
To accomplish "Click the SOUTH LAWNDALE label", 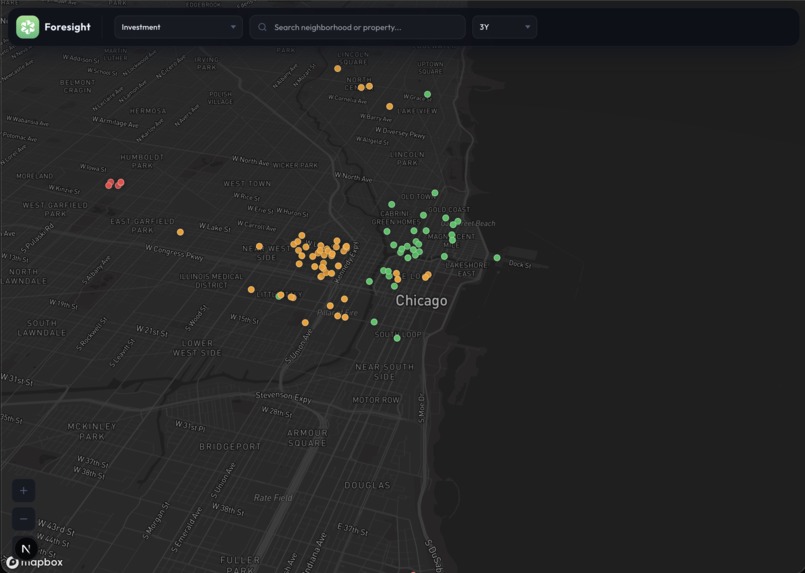I will pos(42,328).
